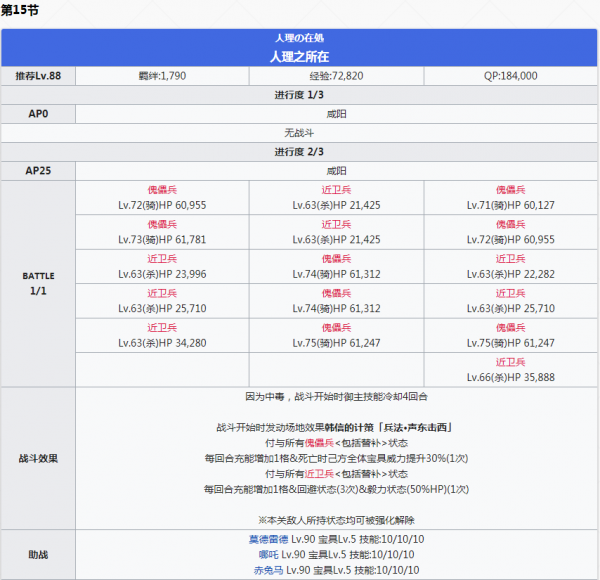Click the 经验:72,820 value
This screenshot has height=580, width=600.
336,76
